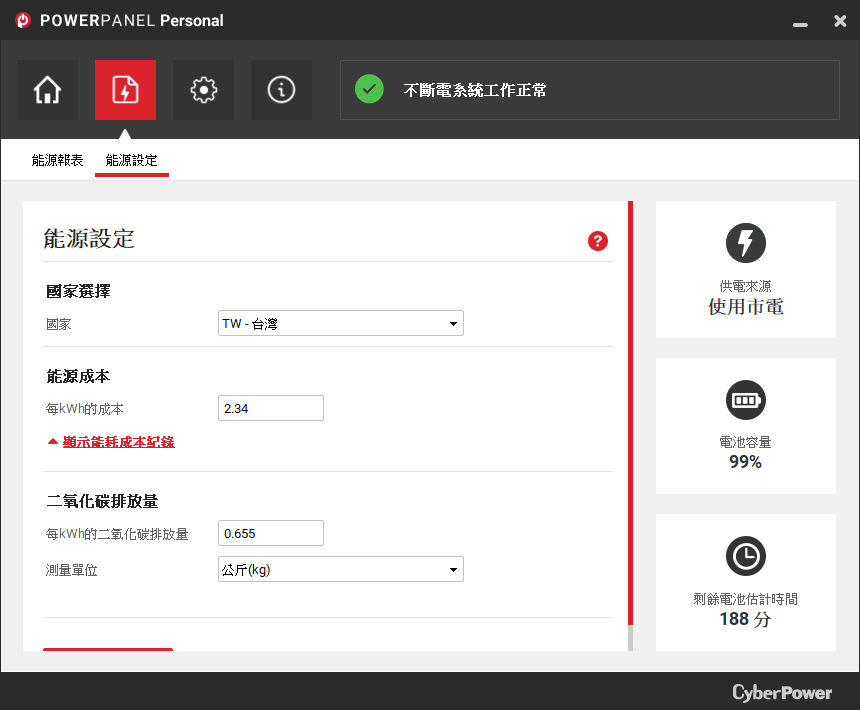Click the battery capacity icon
860x710 pixels.
745,400
